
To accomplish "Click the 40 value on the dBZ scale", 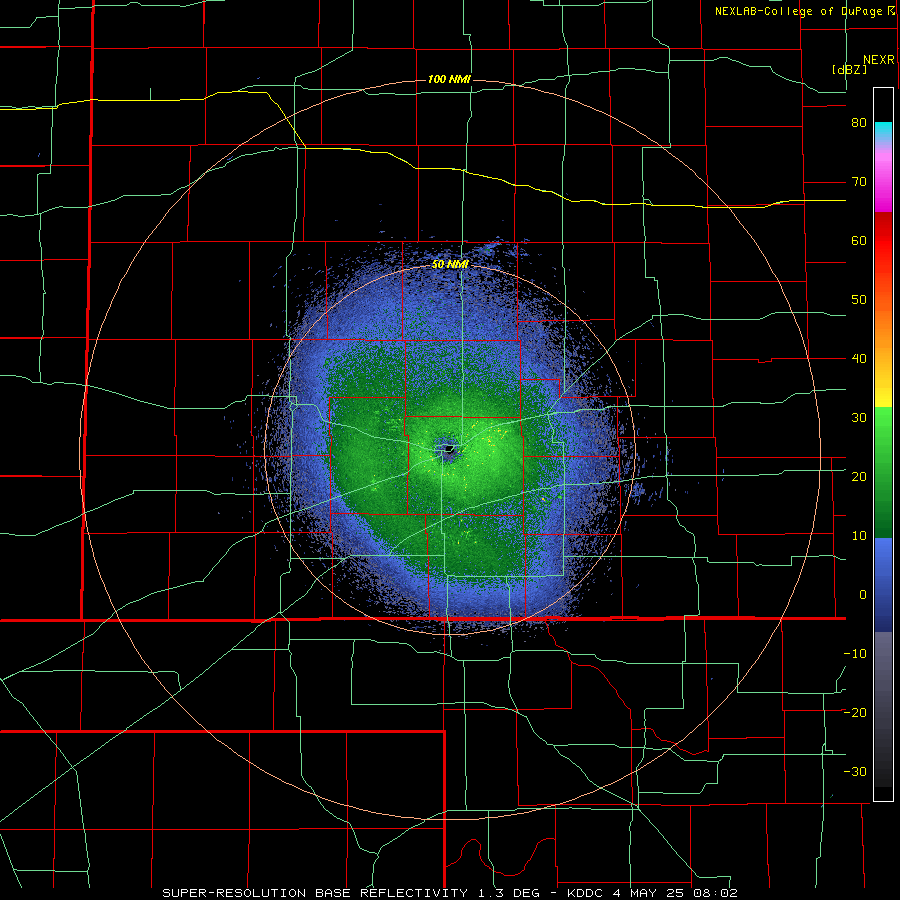I will [x=859, y=359].
